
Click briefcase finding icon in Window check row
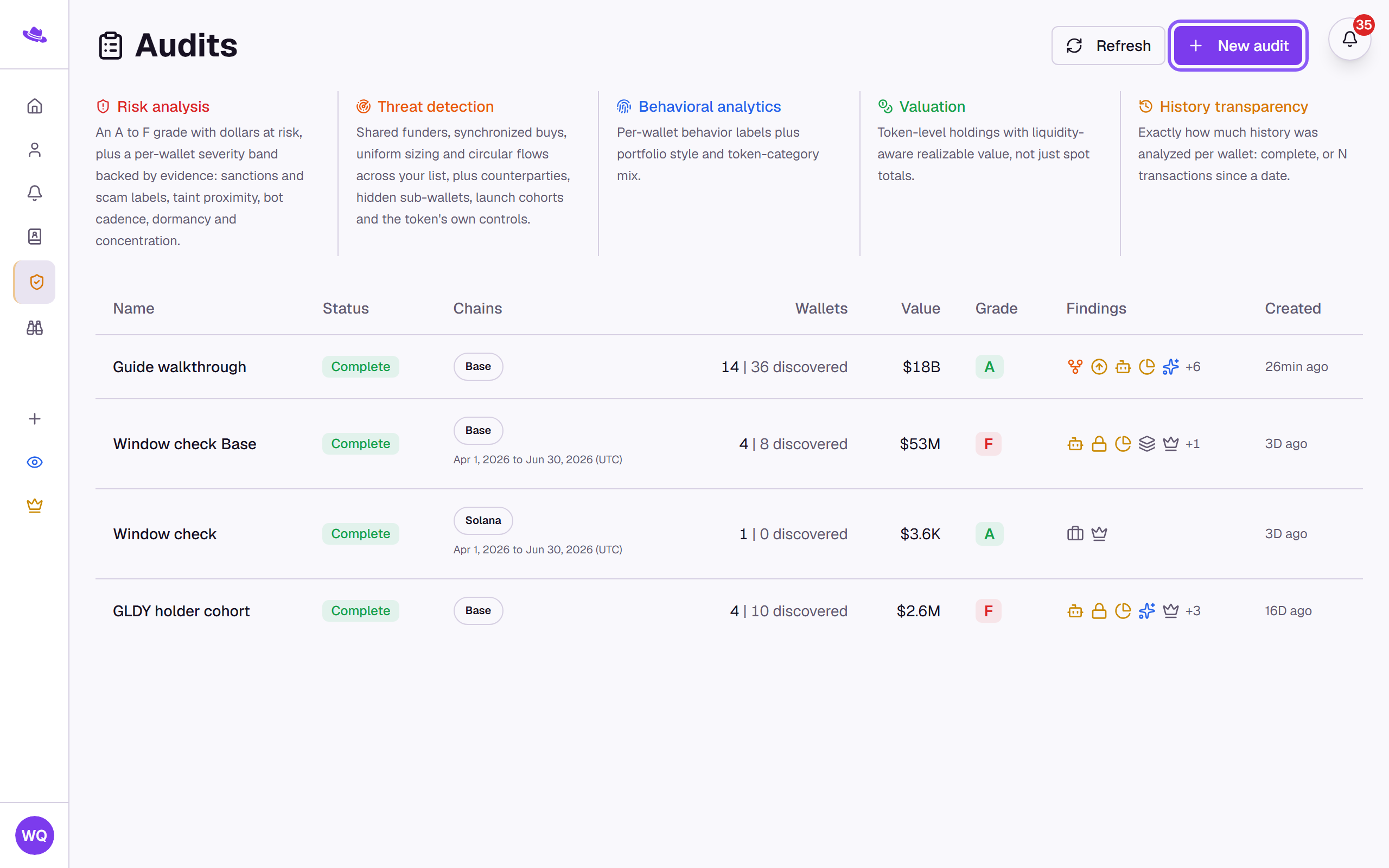pyautogui.click(x=1075, y=534)
